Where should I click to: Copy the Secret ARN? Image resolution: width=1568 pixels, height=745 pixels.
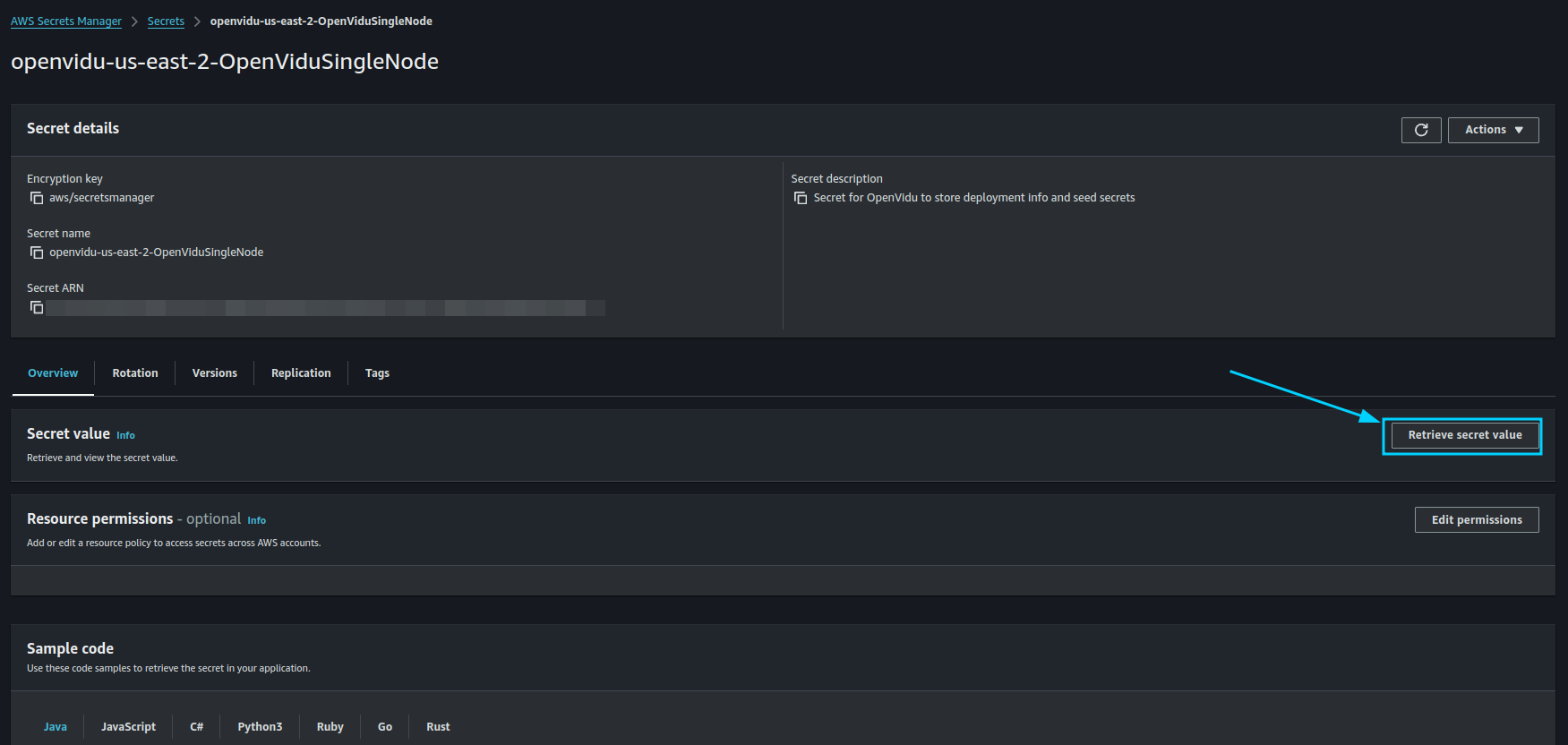(37, 308)
